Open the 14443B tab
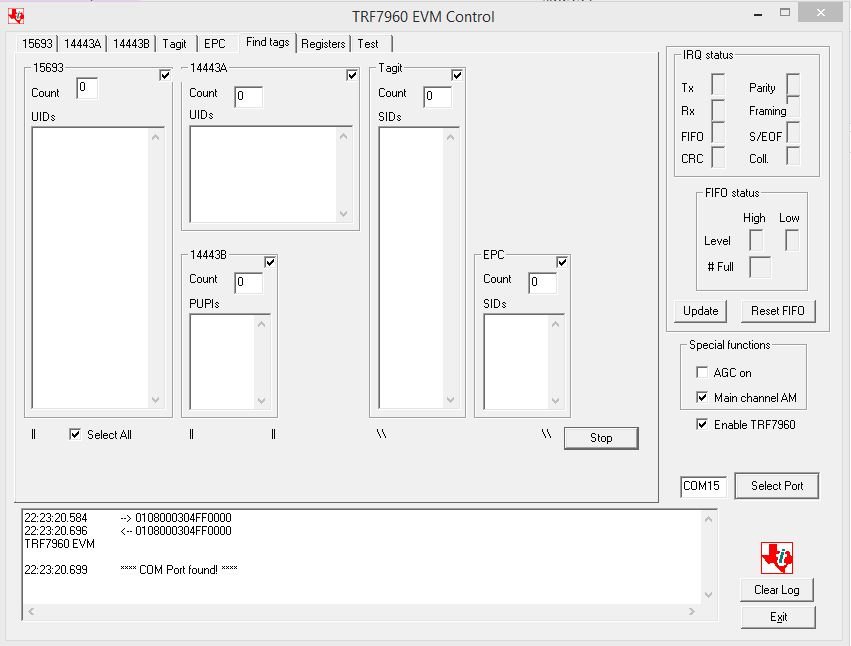 click(x=131, y=43)
